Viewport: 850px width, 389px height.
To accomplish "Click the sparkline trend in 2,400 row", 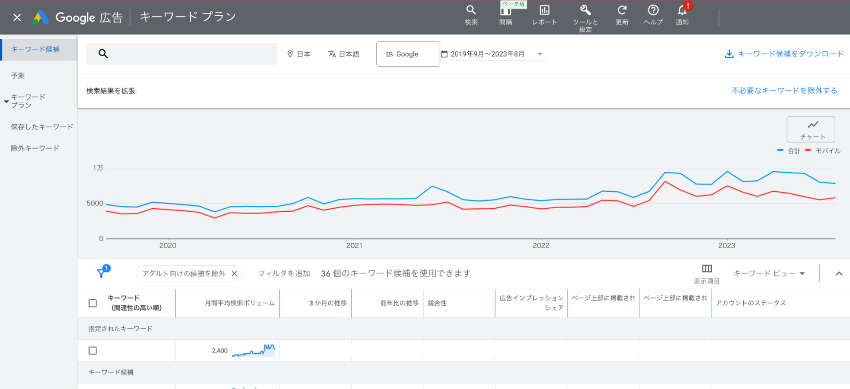I will pos(253,351).
